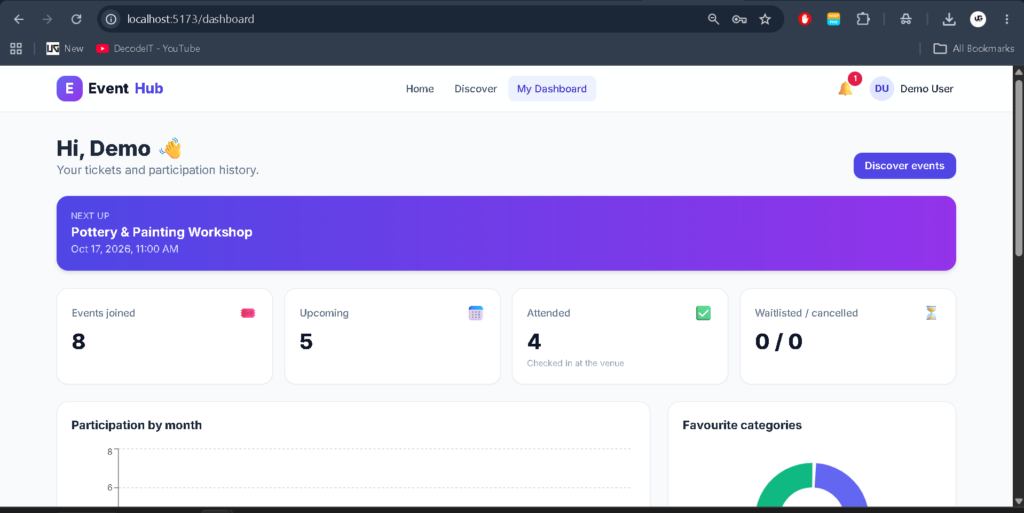Click the Waitlisted / cancelled value 0 / 0
This screenshot has height=513, width=1024.
(778, 341)
